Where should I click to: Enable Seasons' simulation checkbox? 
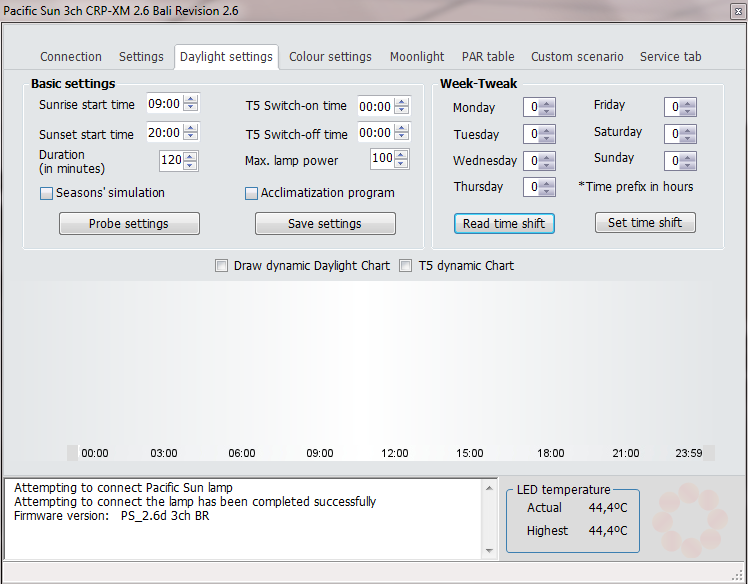click(46, 194)
